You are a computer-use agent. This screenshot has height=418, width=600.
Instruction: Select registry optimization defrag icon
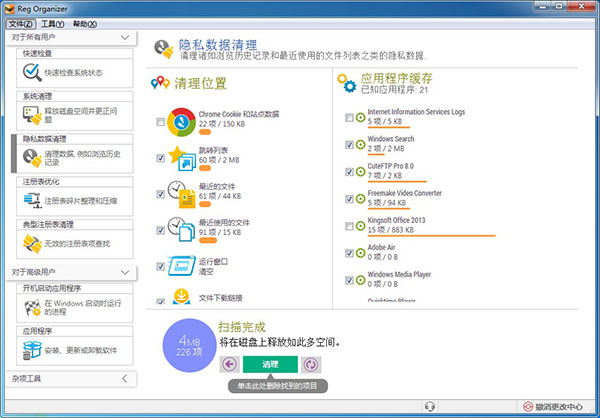coord(32,201)
